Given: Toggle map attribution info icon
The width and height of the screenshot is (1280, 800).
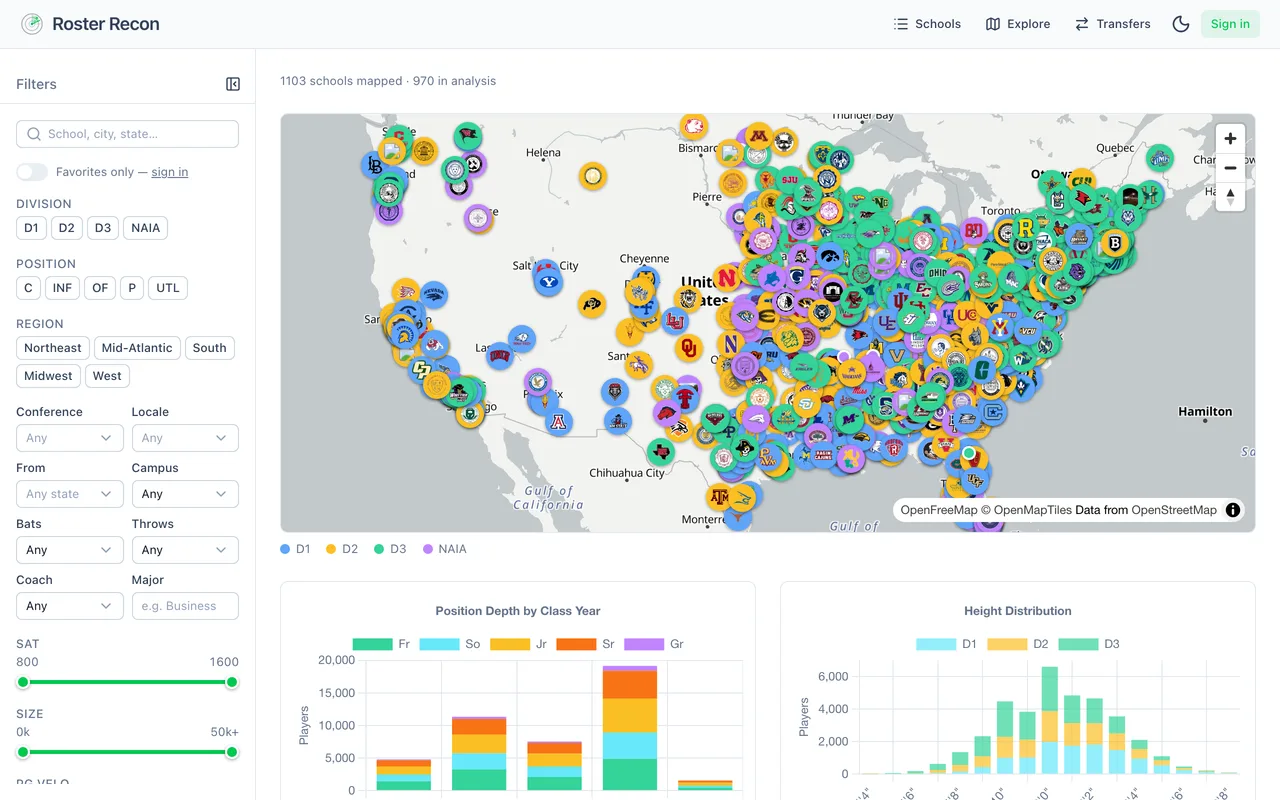Looking at the screenshot, I should pos(1233,510).
